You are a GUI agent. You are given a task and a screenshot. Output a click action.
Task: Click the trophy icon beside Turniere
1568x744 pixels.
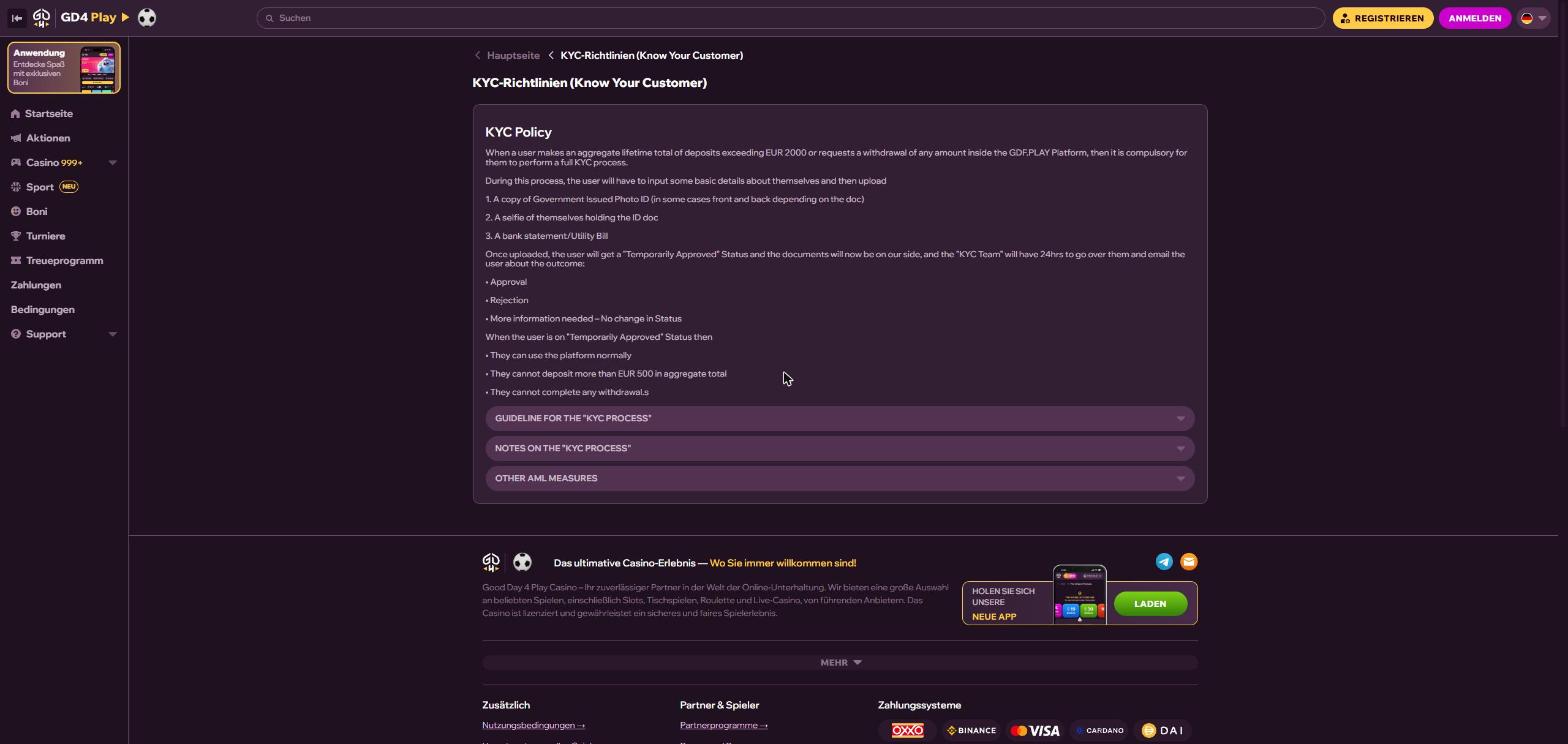(16, 236)
